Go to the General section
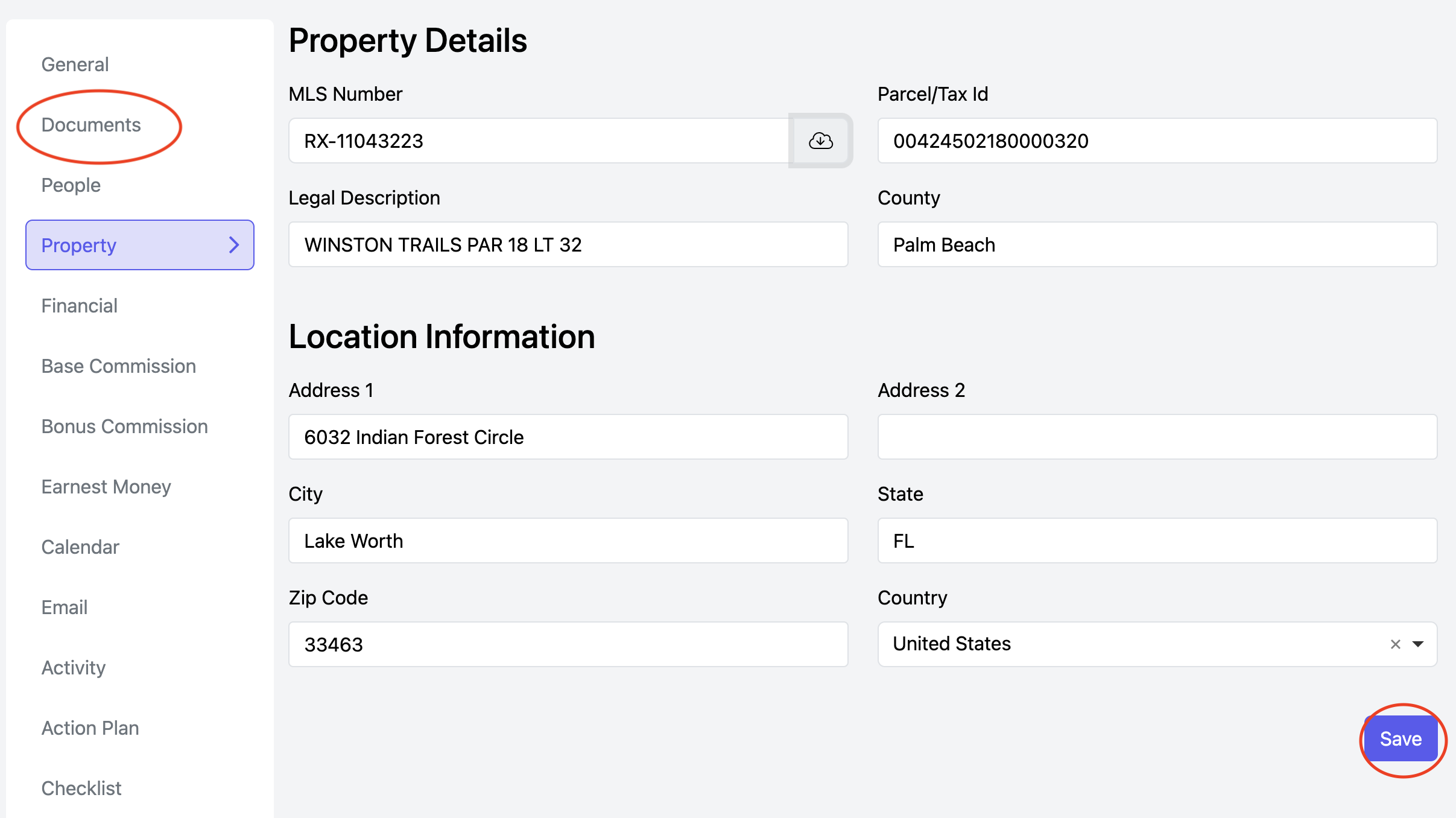The height and width of the screenshot is (818, 1456). pyautogui.click(x=75, y=65)
